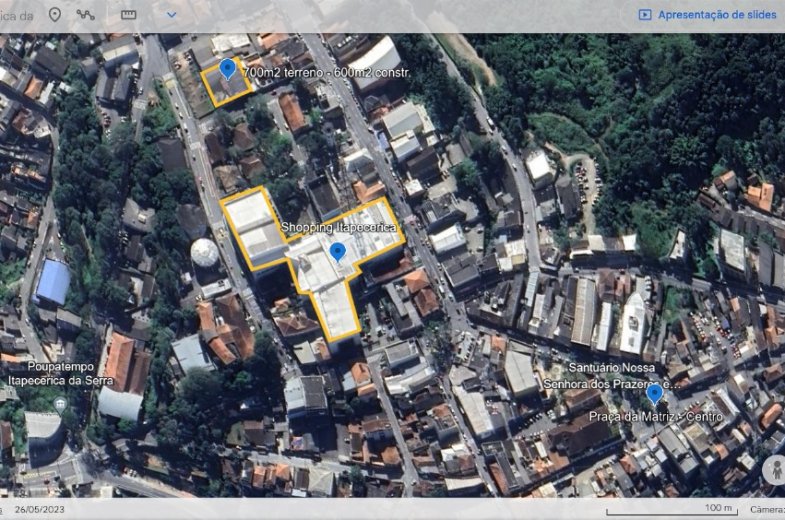Activate the ruler measure distance tool
The height and width of the screenshot is (520, 785).
click(x=128, y=14)
